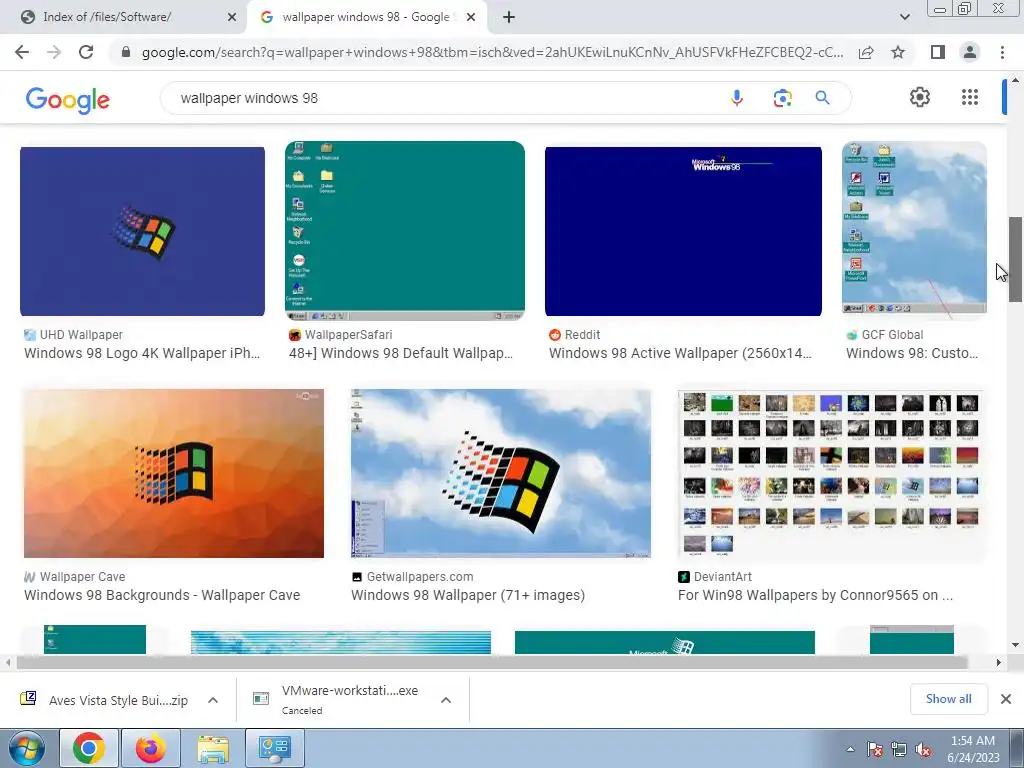Select the wallpaper windows 98 Google tab

point(366,17)
